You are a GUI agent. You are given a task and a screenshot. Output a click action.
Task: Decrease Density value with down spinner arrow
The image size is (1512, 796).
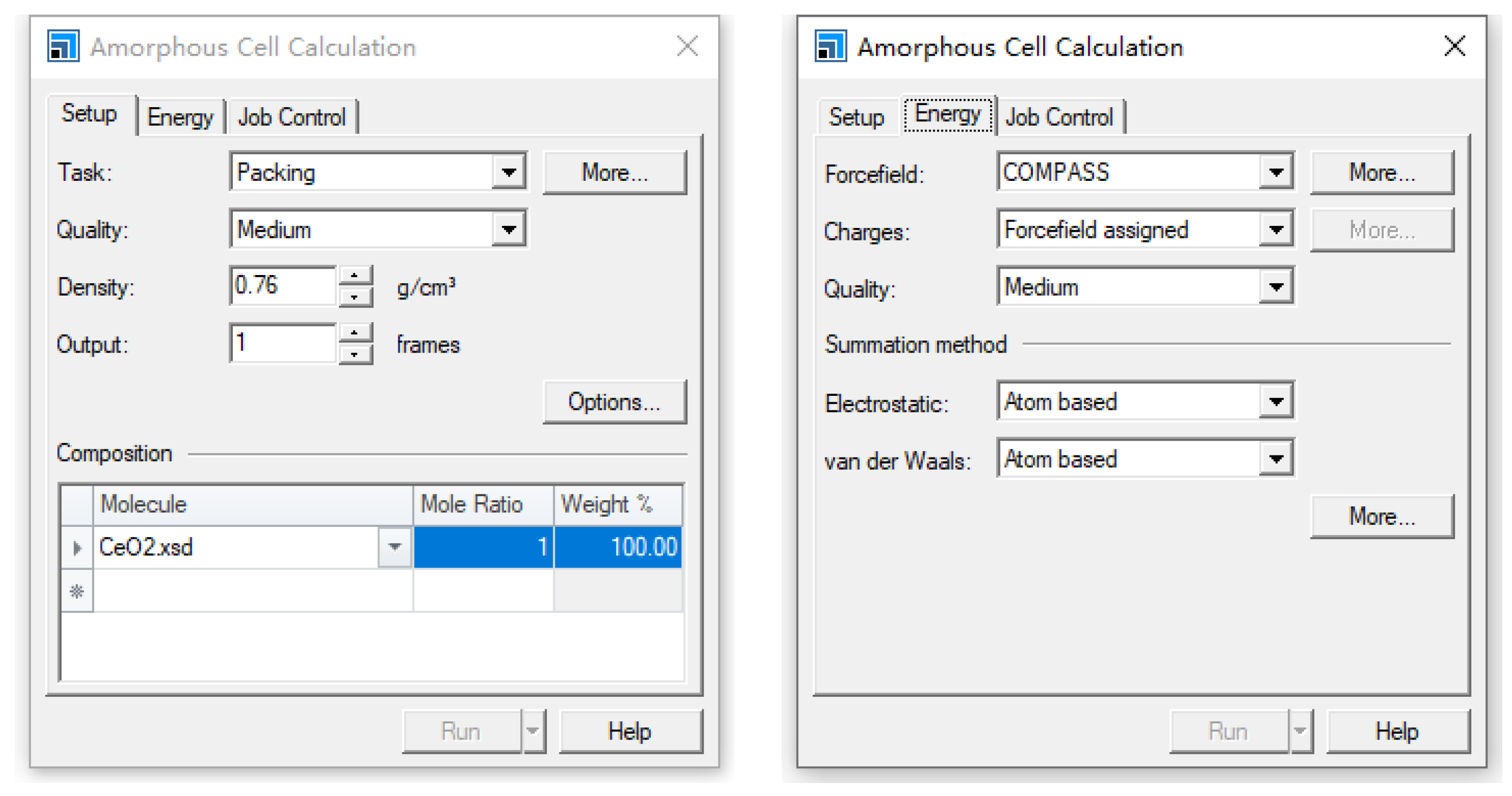click(x=354, y=297)
